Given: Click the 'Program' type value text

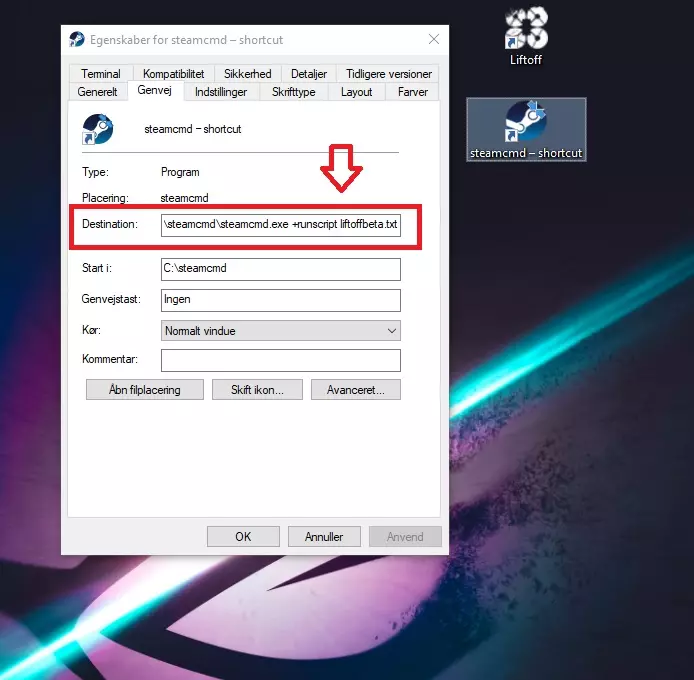Looking at the screenshot, I should click(180, 172).
